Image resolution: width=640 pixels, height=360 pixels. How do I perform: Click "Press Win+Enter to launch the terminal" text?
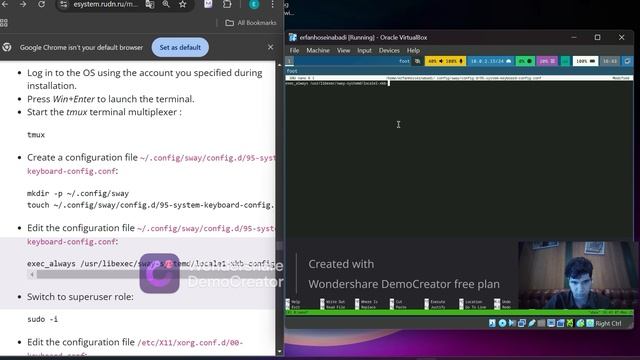pyautogui.click(x=111, y=99)
